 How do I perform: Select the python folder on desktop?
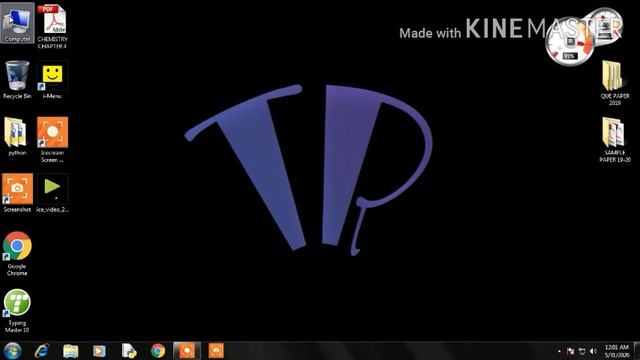click(17, 136)
